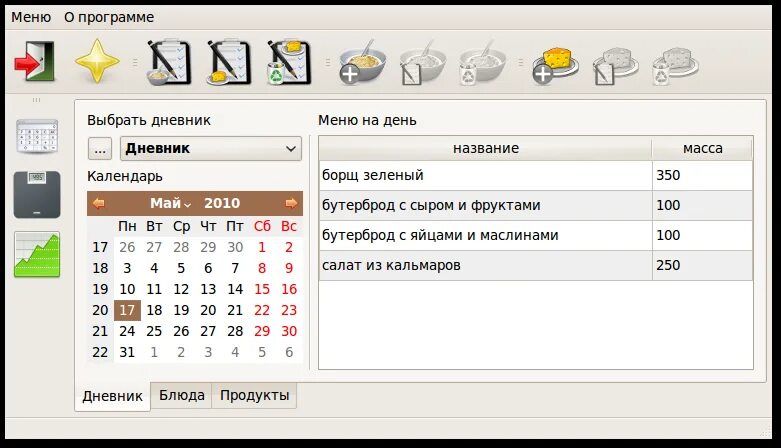Select Sunday May 16 in the calendar
The height and width of the screenshot is (448, 781).
point(289,289)
